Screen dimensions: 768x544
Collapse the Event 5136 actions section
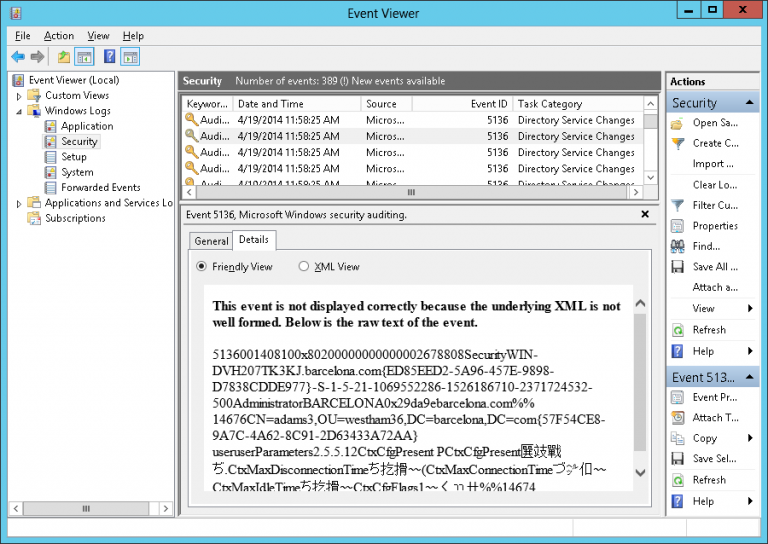749,377
